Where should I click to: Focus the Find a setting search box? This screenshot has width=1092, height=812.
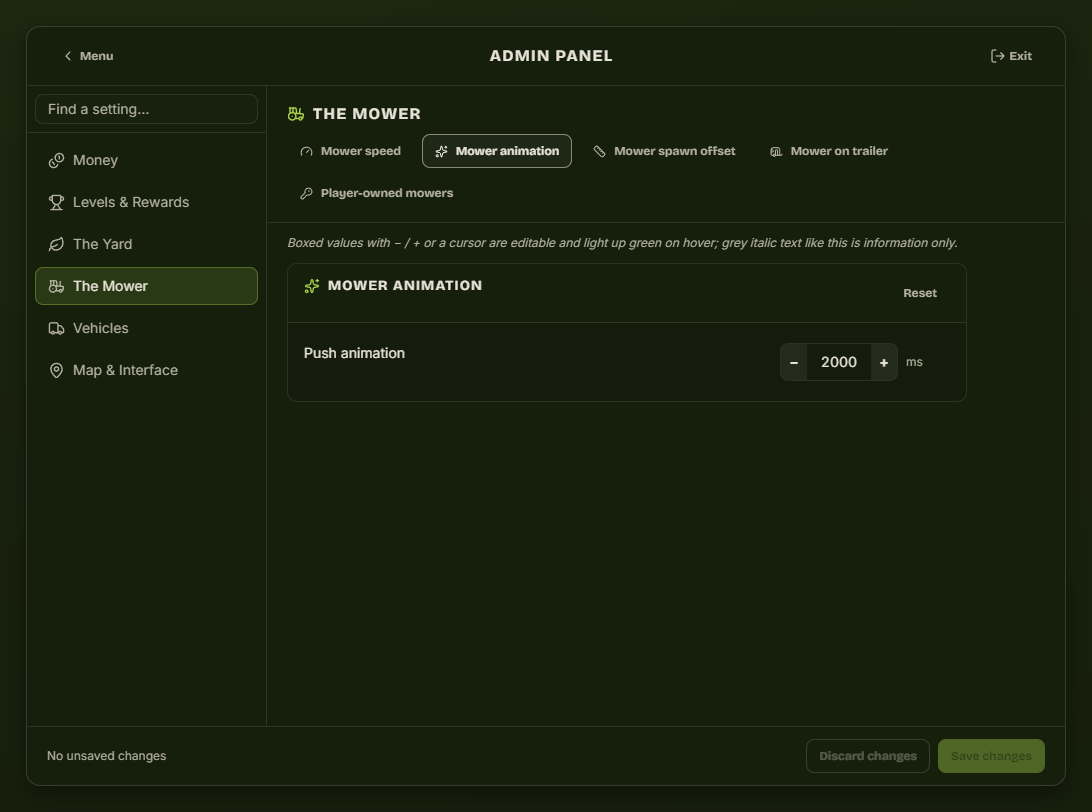click(146, 109)
